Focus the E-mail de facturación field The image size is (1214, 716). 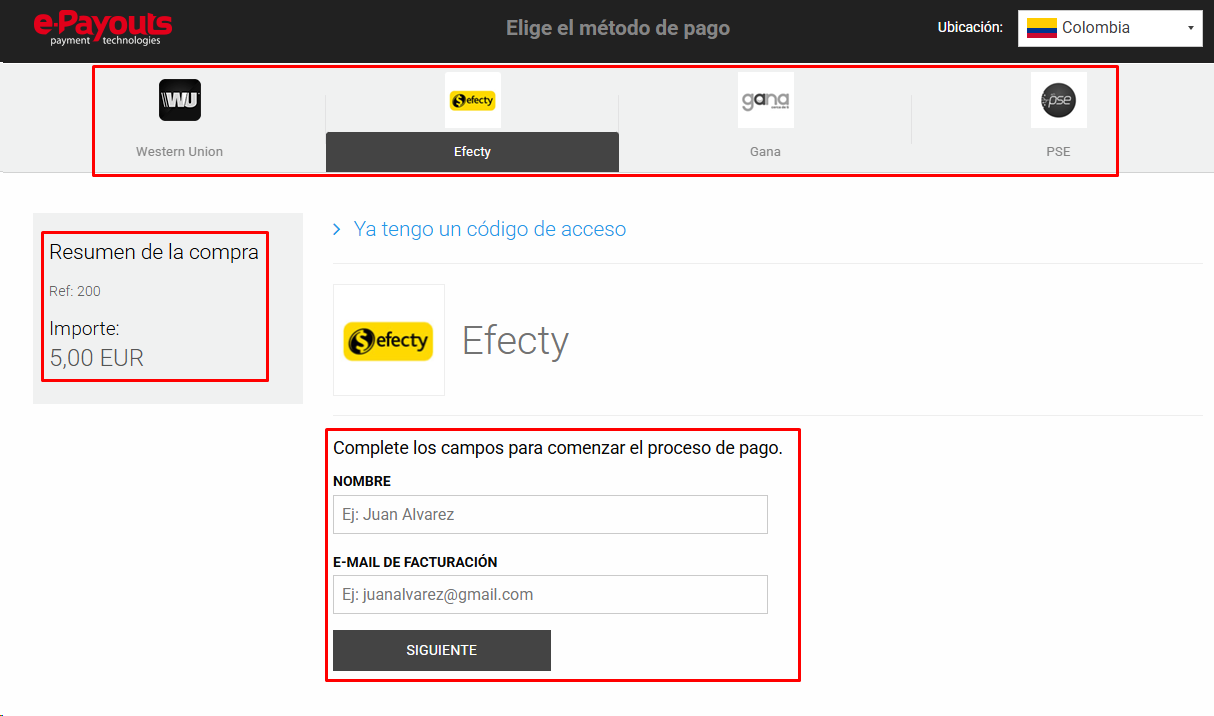(550, 594)
